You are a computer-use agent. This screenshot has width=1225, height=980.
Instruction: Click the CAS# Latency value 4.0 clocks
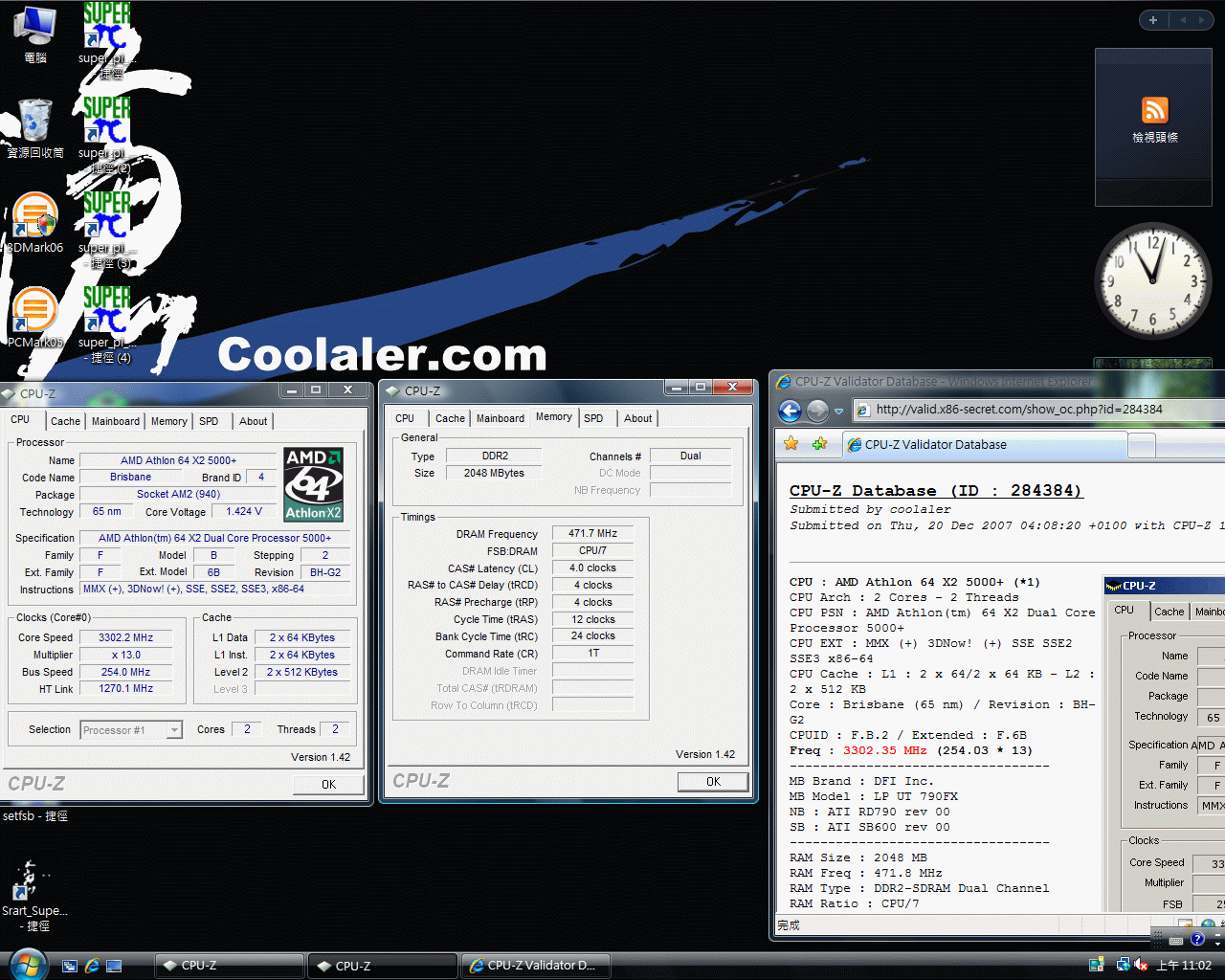point(593,568)
